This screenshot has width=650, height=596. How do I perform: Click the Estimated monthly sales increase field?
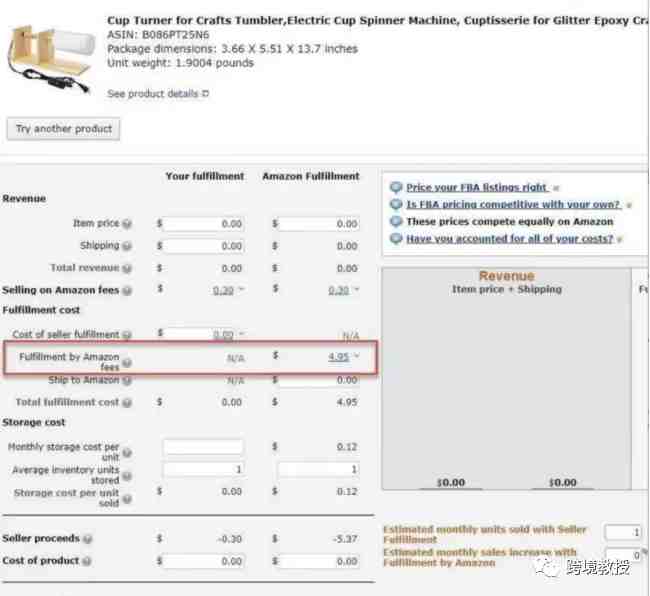(623, 555)
